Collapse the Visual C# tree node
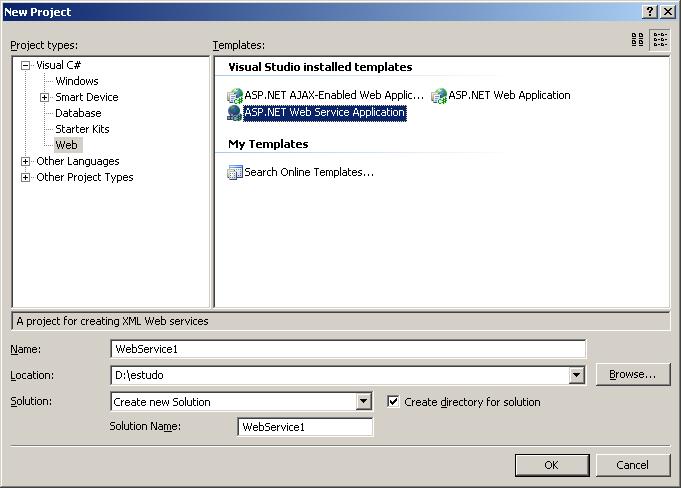The image size is (681, 488). pos(26,65)
